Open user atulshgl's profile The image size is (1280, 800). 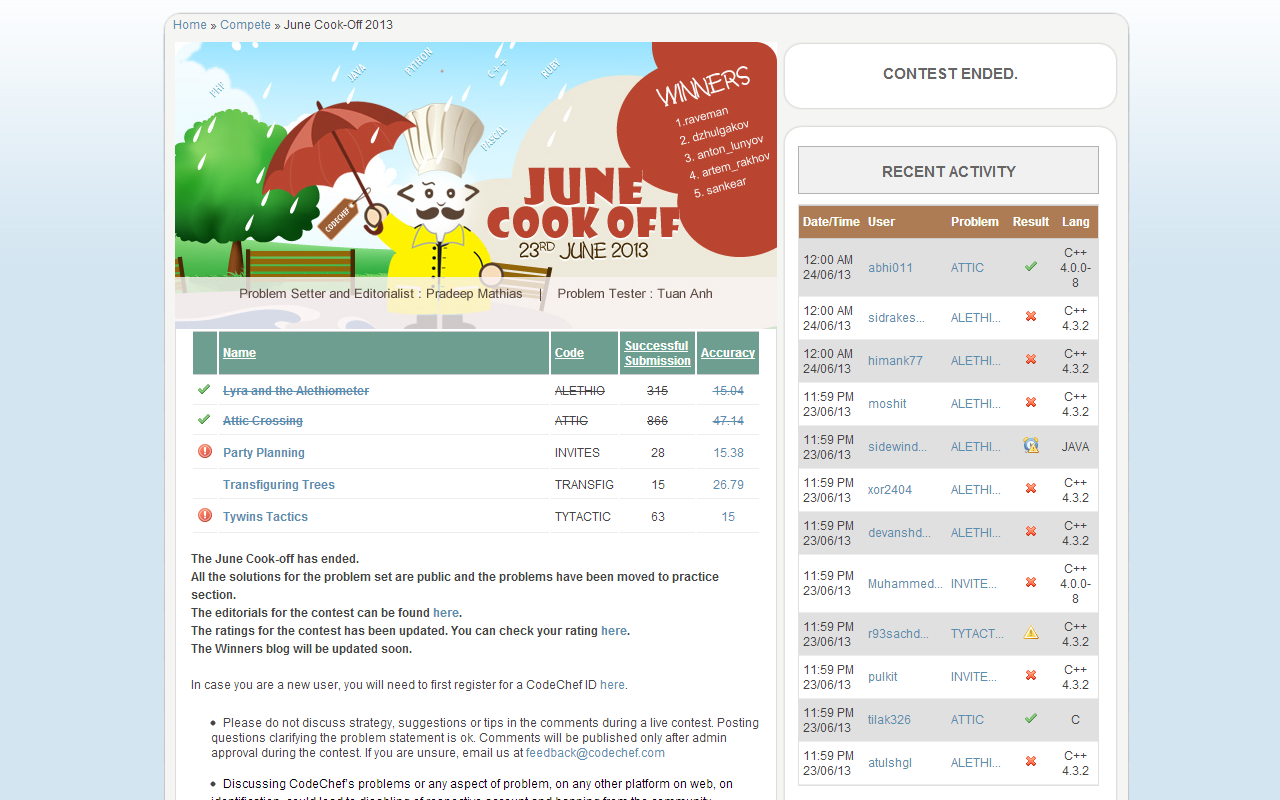tap(890, 763)
